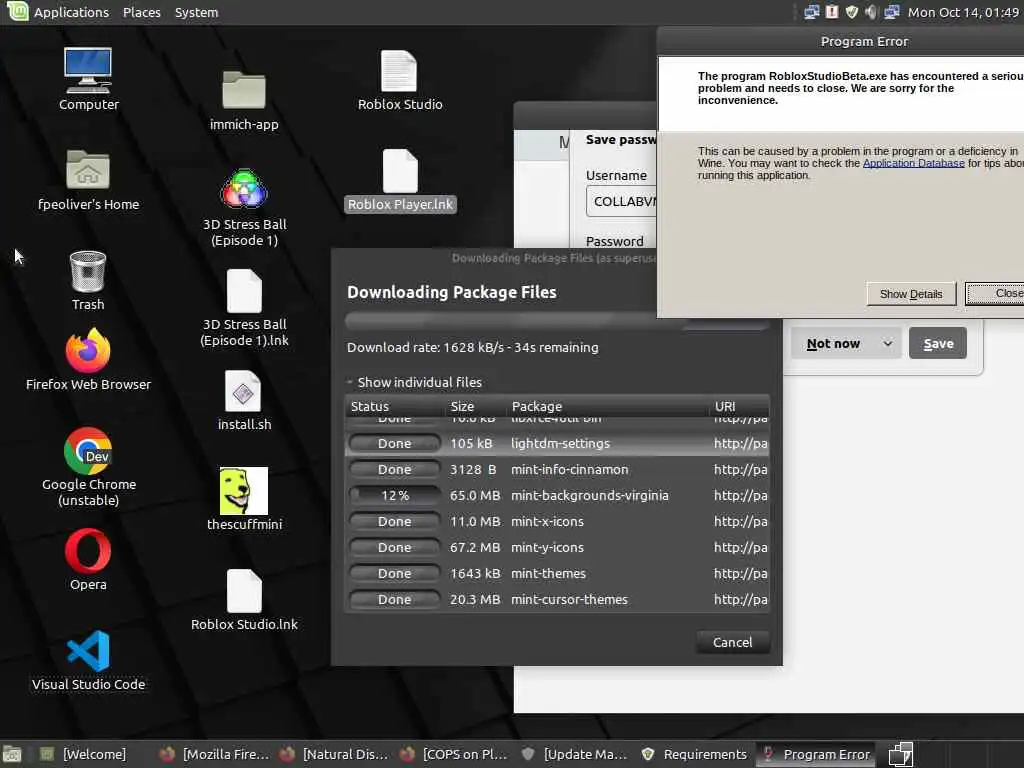
Task: Switch to the [Natural Dis... taskbar window
Action: pyautogui.click(x=334, y=754)
